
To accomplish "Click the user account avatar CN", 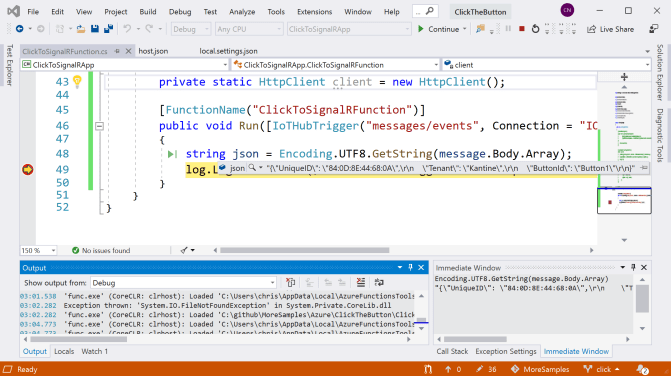I will pyautogui.click(x=567, y=10).
